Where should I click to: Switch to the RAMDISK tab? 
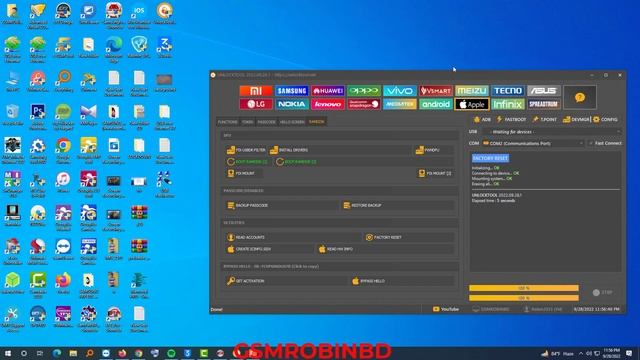coord(316,122)
